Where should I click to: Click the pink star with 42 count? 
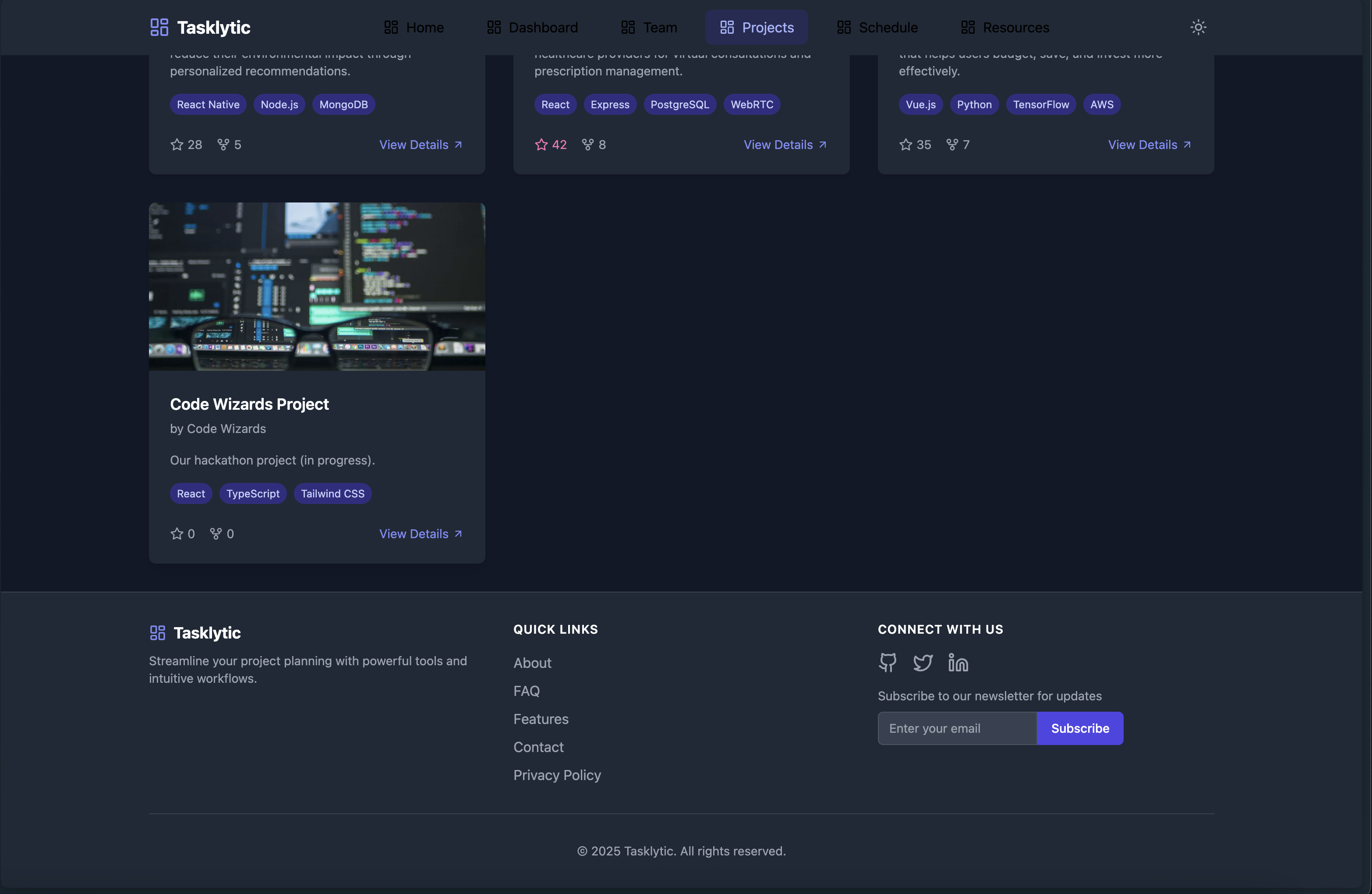click(541, 144)
